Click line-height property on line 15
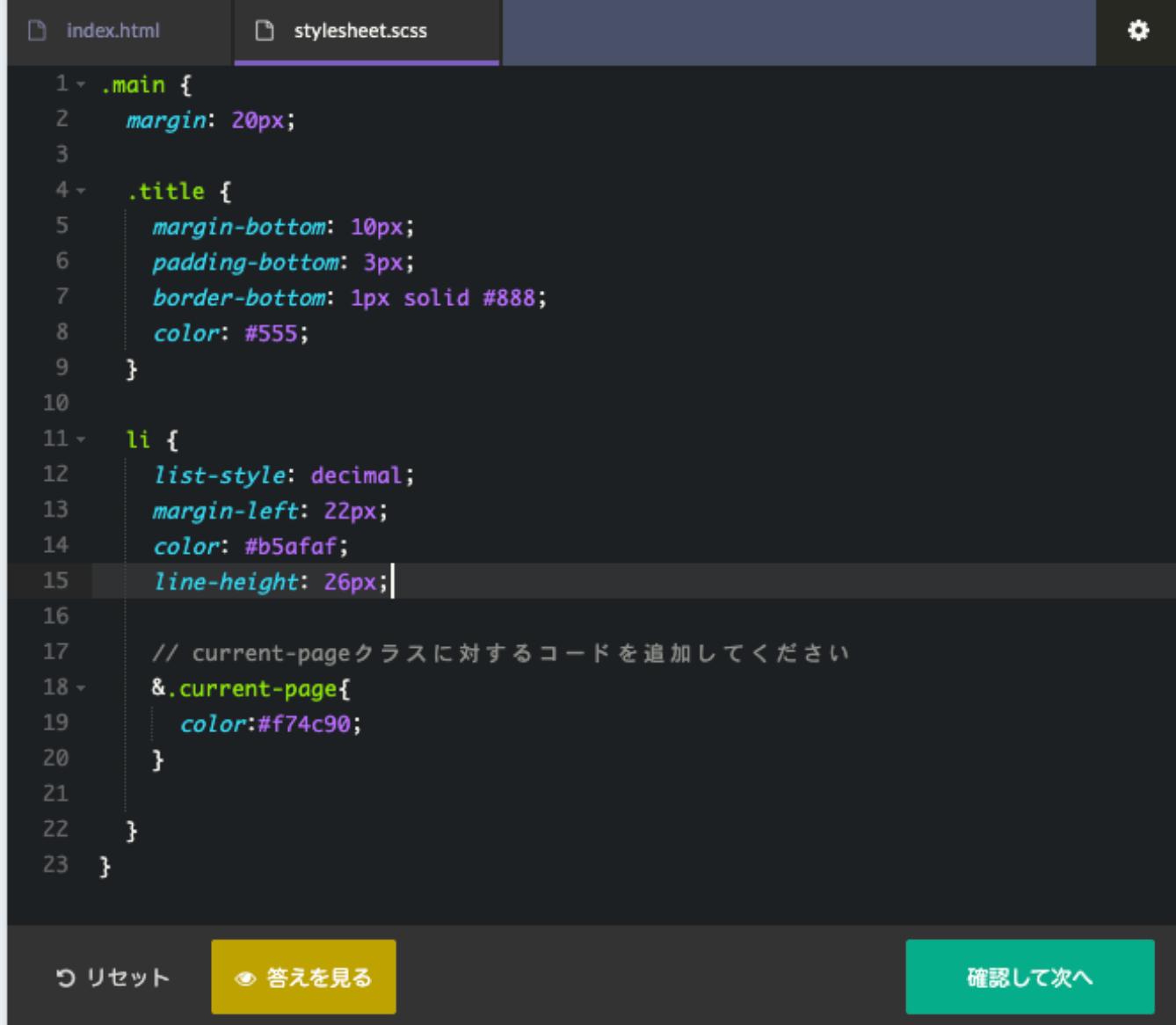 point(226,582)
